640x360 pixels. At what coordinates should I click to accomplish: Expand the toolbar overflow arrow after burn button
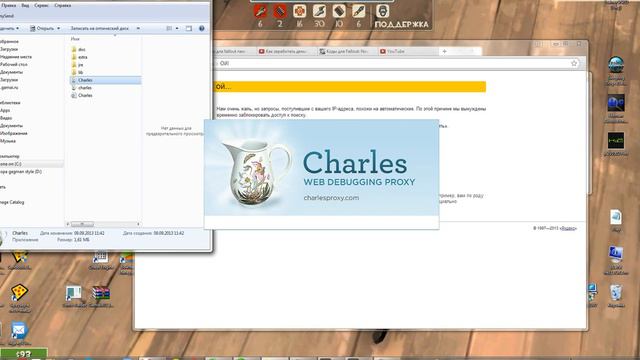(x=138, y=29)
